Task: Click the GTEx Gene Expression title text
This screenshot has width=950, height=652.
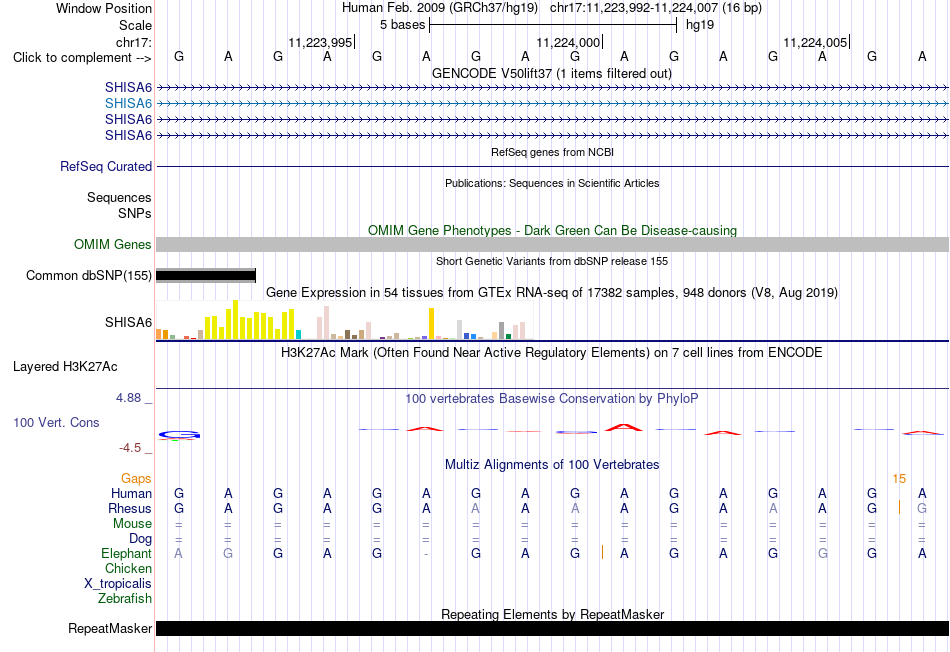Action: click(x=552, y=293)
